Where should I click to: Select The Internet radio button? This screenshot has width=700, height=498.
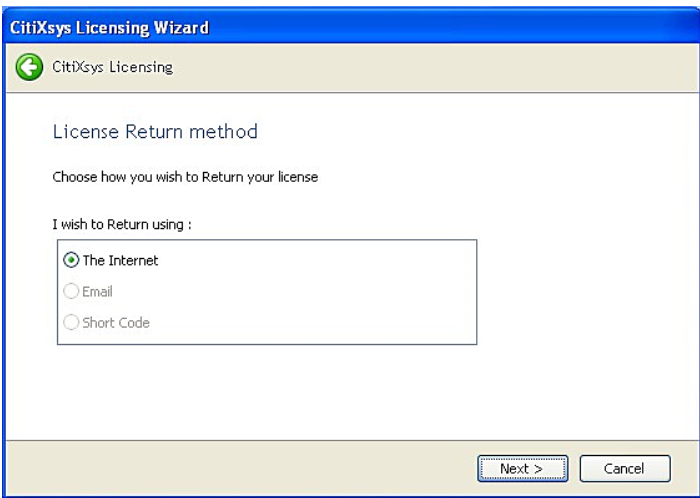[71, 260]
